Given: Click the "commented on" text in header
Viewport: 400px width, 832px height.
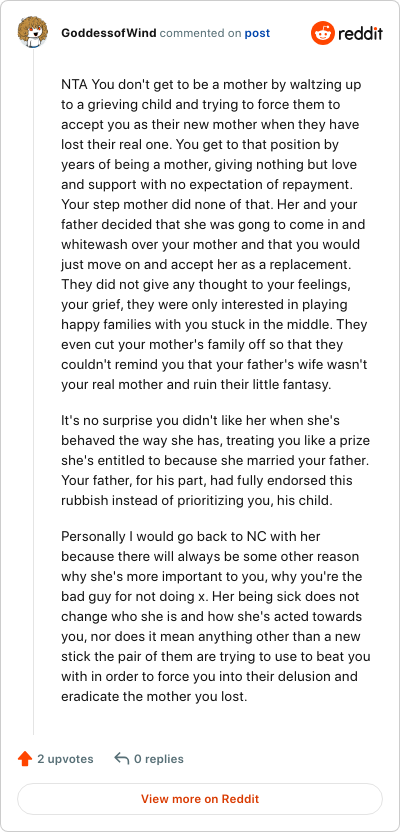Looking at the screenshot, I should pyautogui.click(x=201, y=33).
